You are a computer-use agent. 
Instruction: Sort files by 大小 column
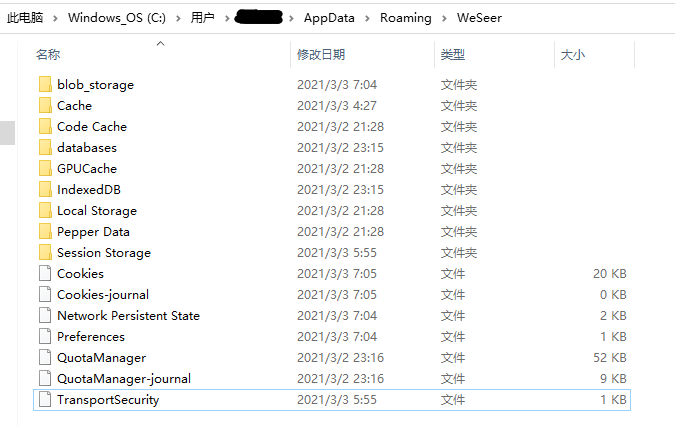pos(573,54)
